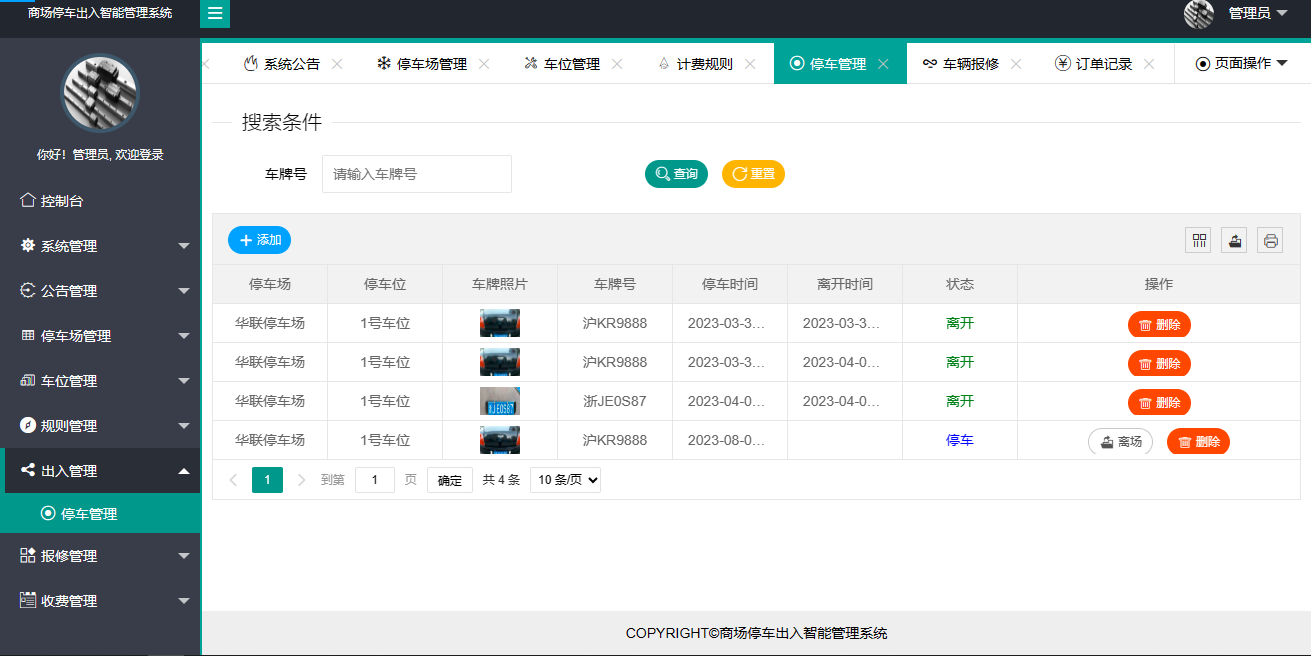Open the 页面操作 dropdown
1311x656 pixels.
[x=1242, y=63]
